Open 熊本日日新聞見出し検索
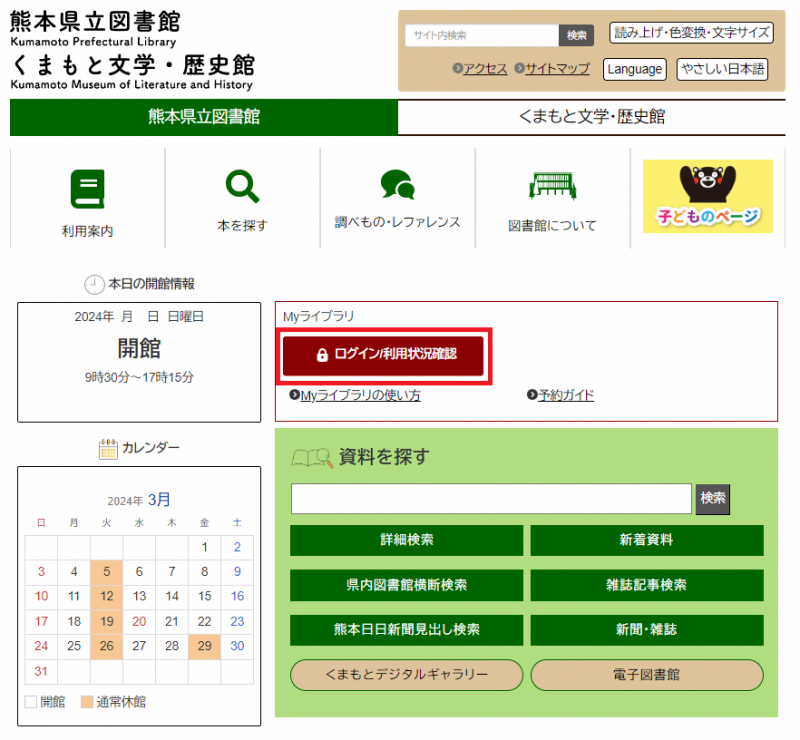 coord(407,630)
